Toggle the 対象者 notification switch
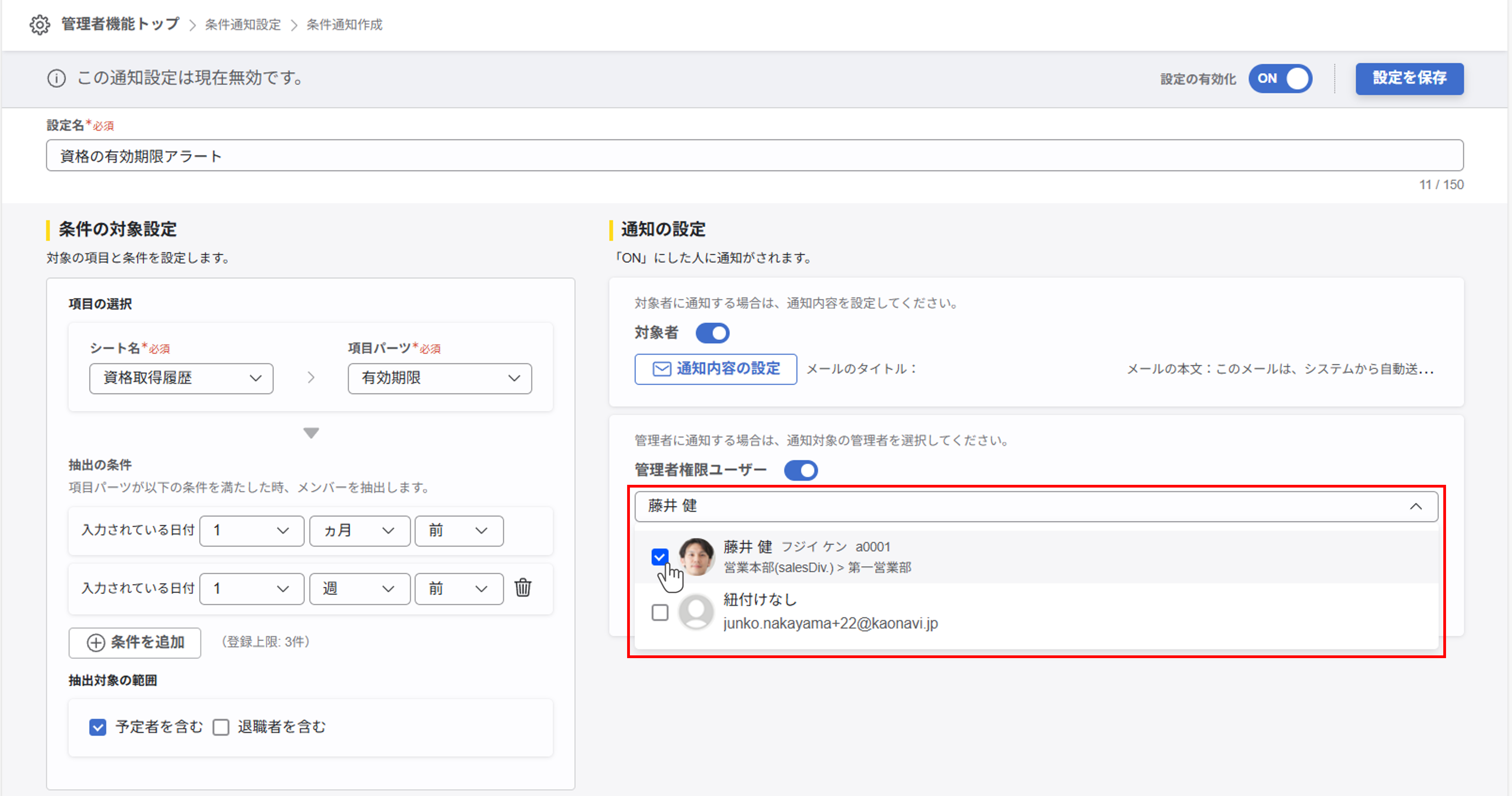The height and width of the screenshot is (796, 1512). coord(712,333)
